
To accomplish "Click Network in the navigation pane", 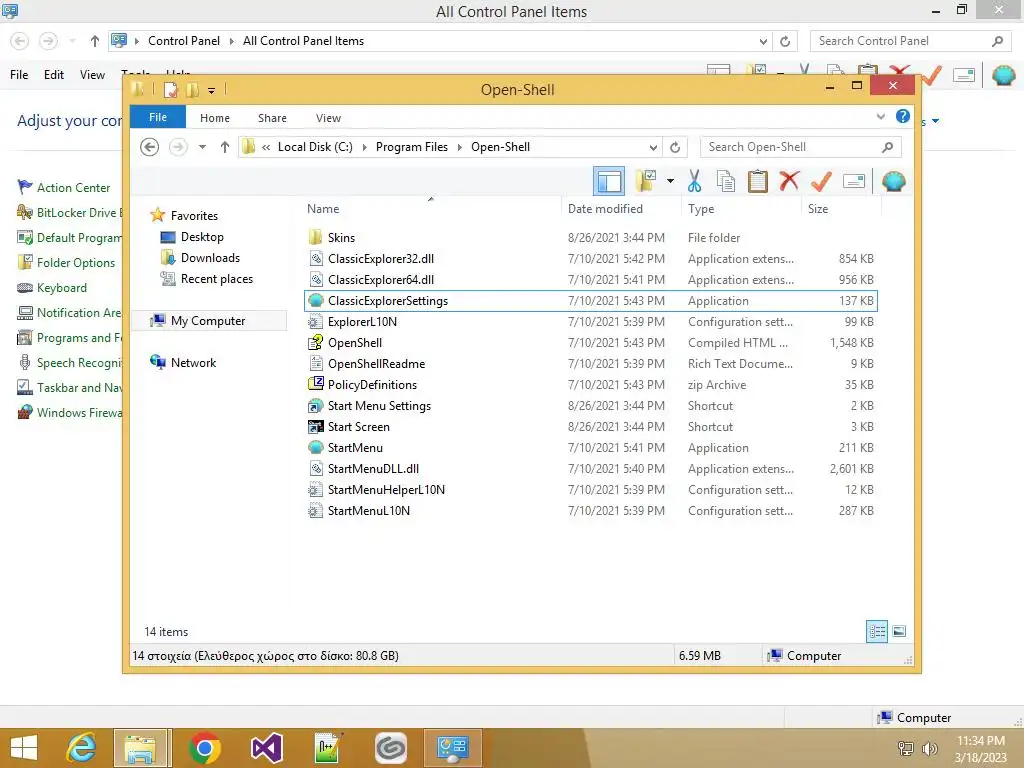I will coord(193,362).
